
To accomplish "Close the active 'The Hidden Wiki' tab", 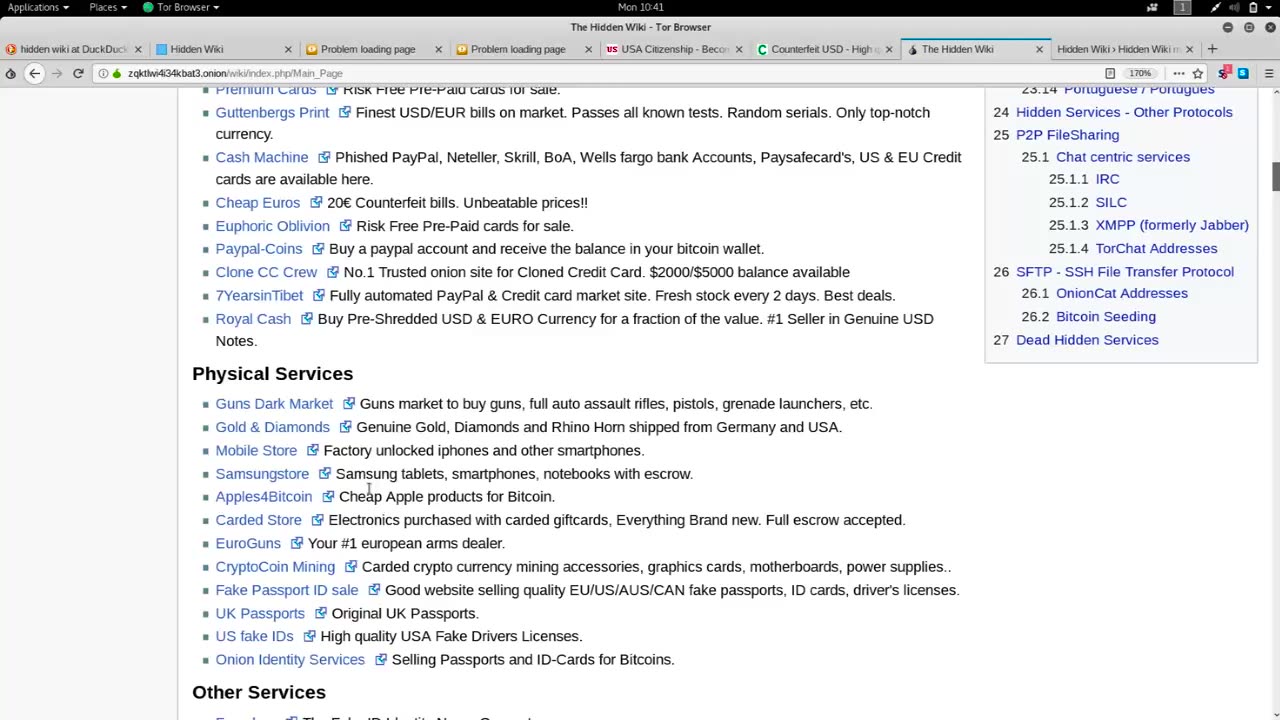I will click(x=1039, y=49).
